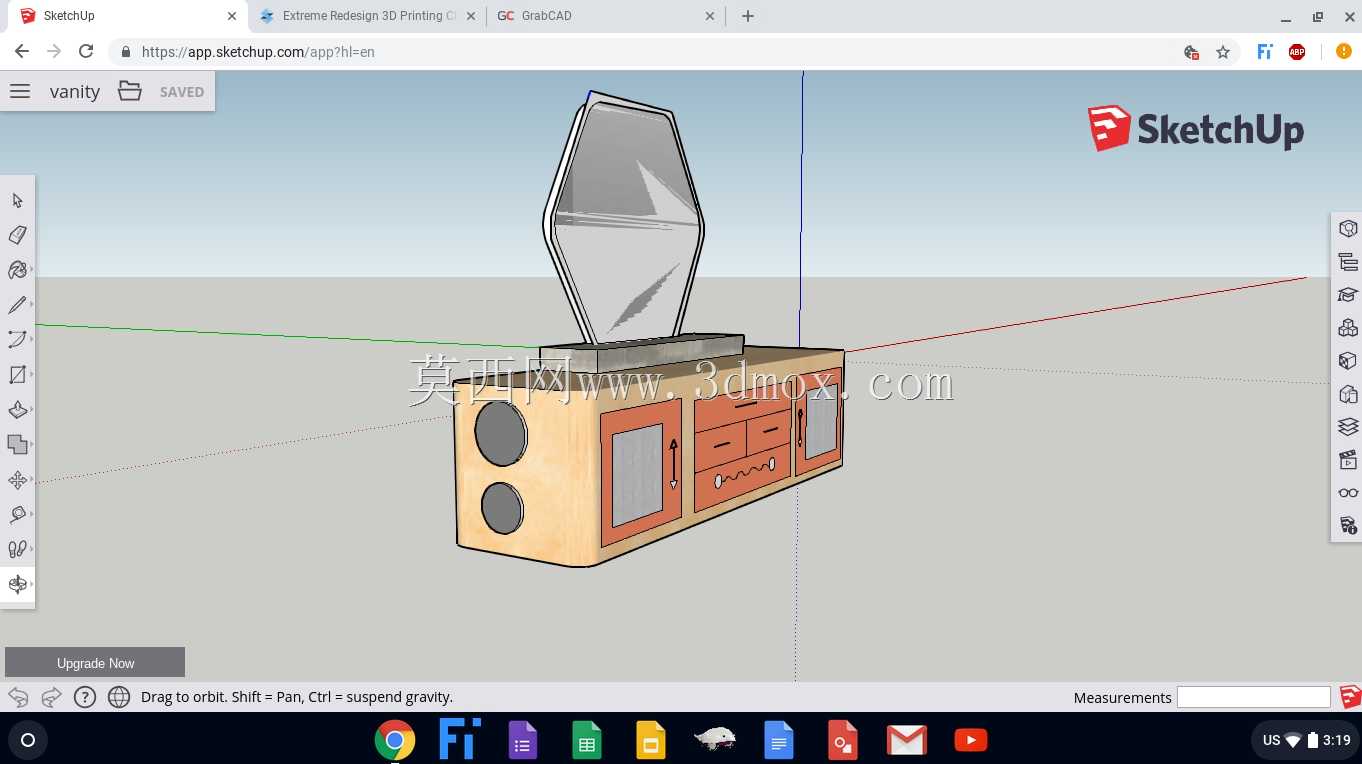Pick the Eraser tool
Image resolution: width=1362 pixels, height=764 pixels.
pos(17,235)
